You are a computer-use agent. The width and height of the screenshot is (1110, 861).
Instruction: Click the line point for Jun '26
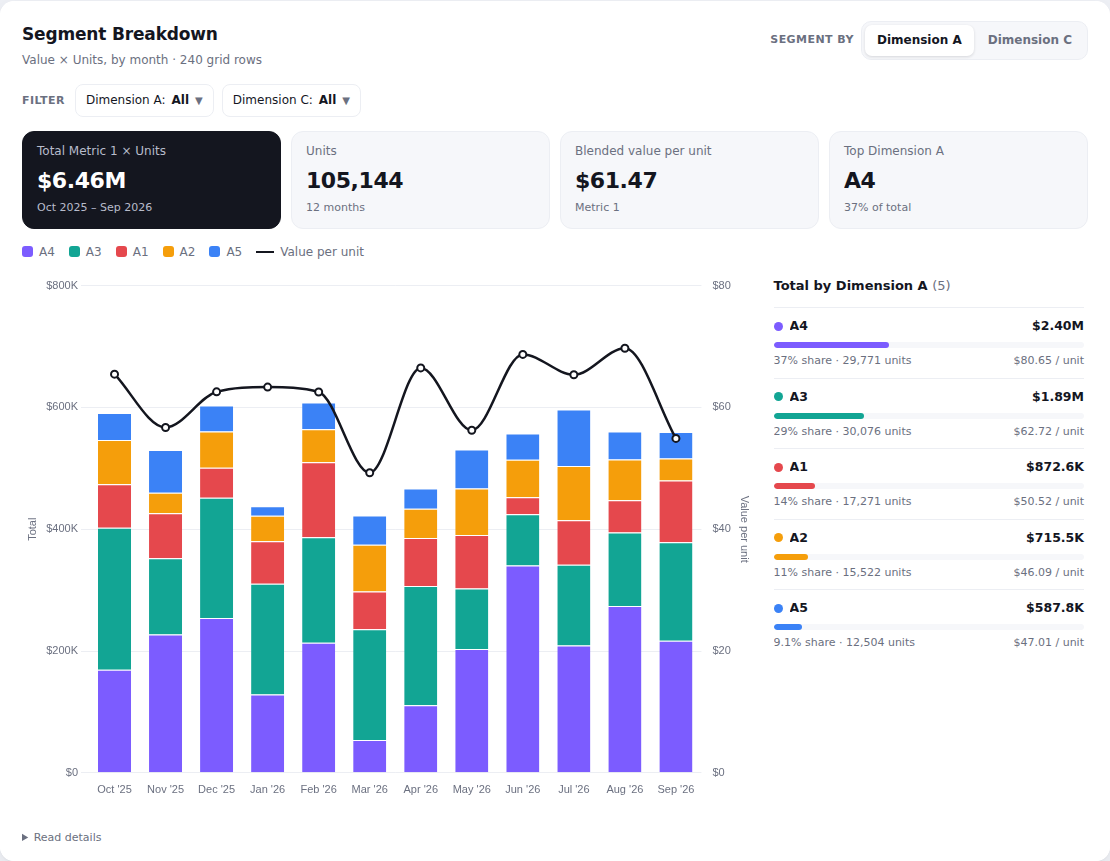(522, 354)
